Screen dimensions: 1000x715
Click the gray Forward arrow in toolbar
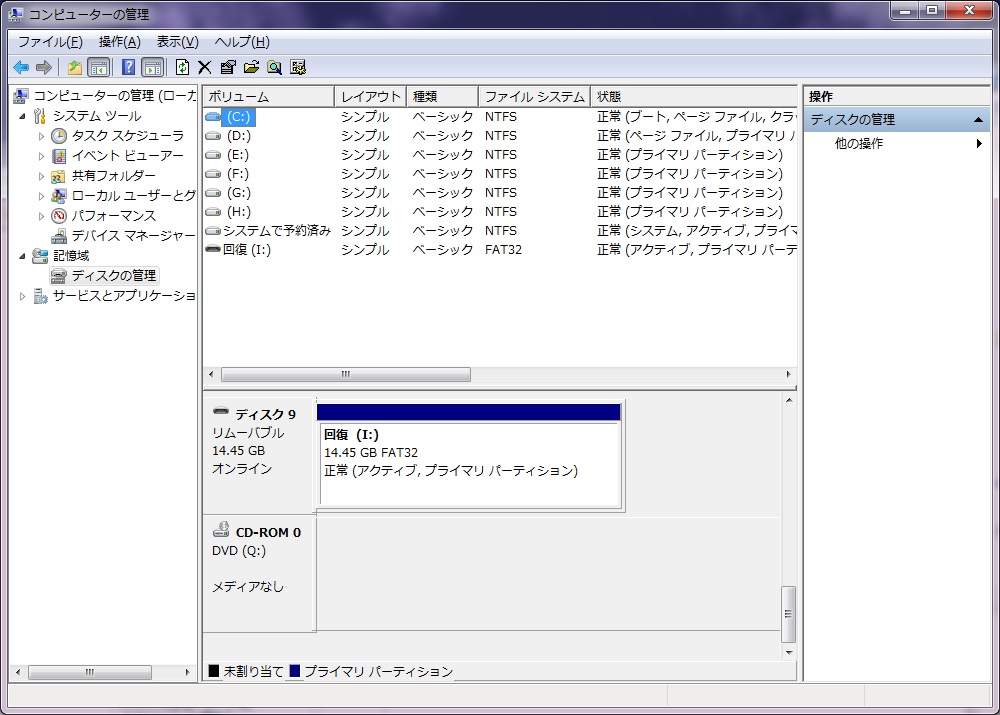pyautogui.click(x=43, y=67)
